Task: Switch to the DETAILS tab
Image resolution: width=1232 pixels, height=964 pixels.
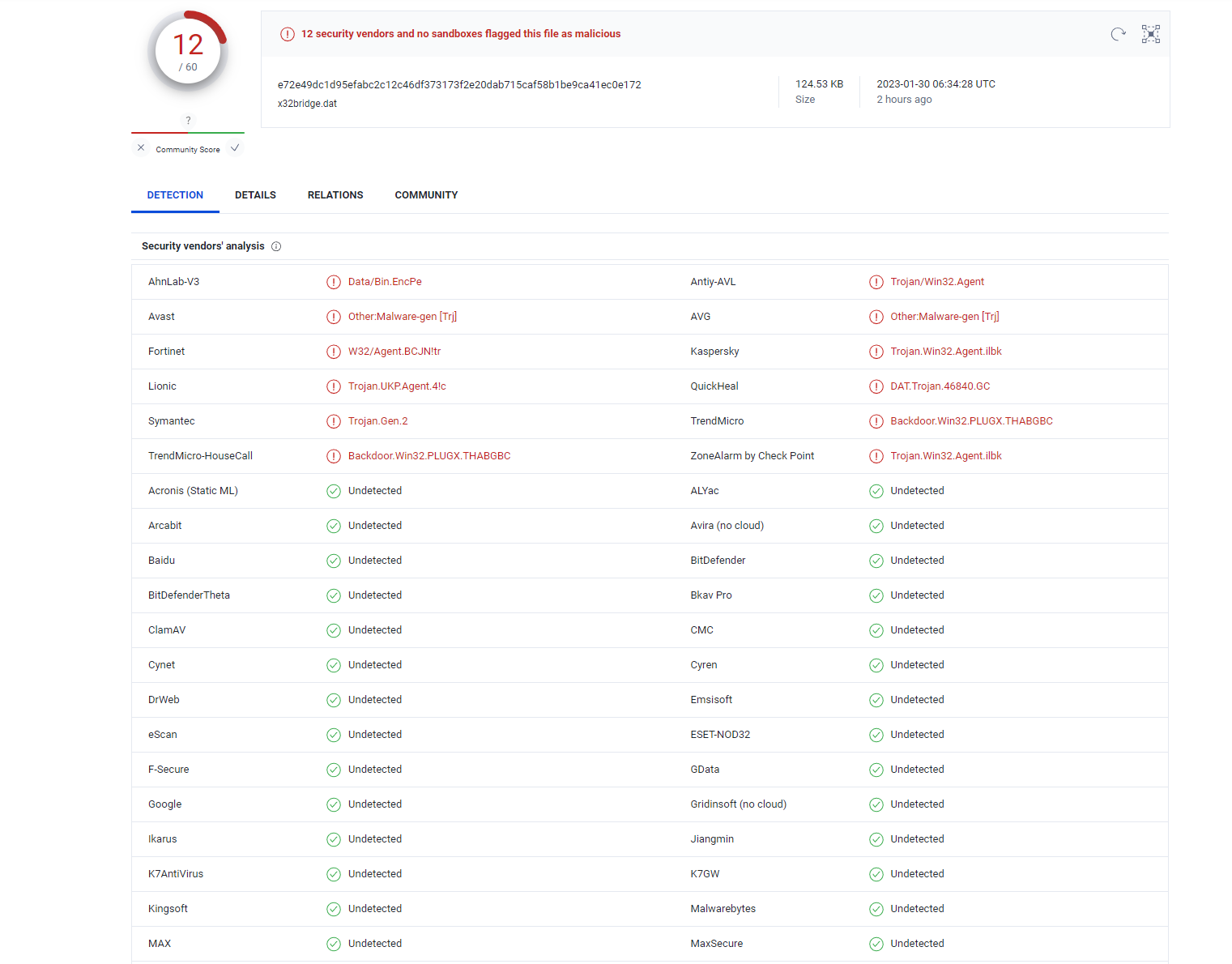Action: pyautogui.click(x=255, y=195)
